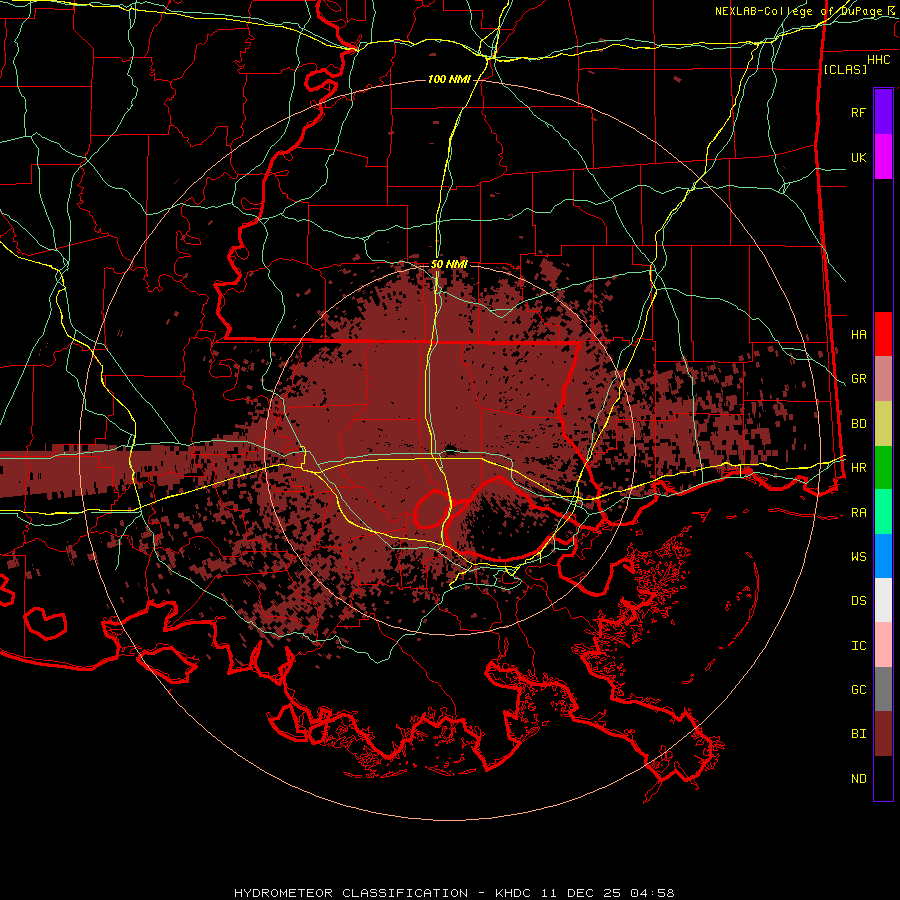This screenshot has width=900, height=900.
Task: Click the BD yellow legend swatch
Action: click(x=883, y=424)
